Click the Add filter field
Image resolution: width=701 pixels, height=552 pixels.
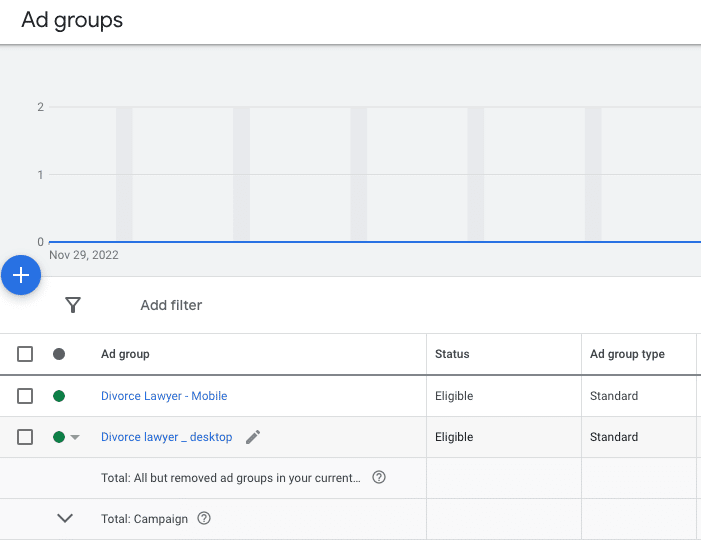click(x=171, y=305)
